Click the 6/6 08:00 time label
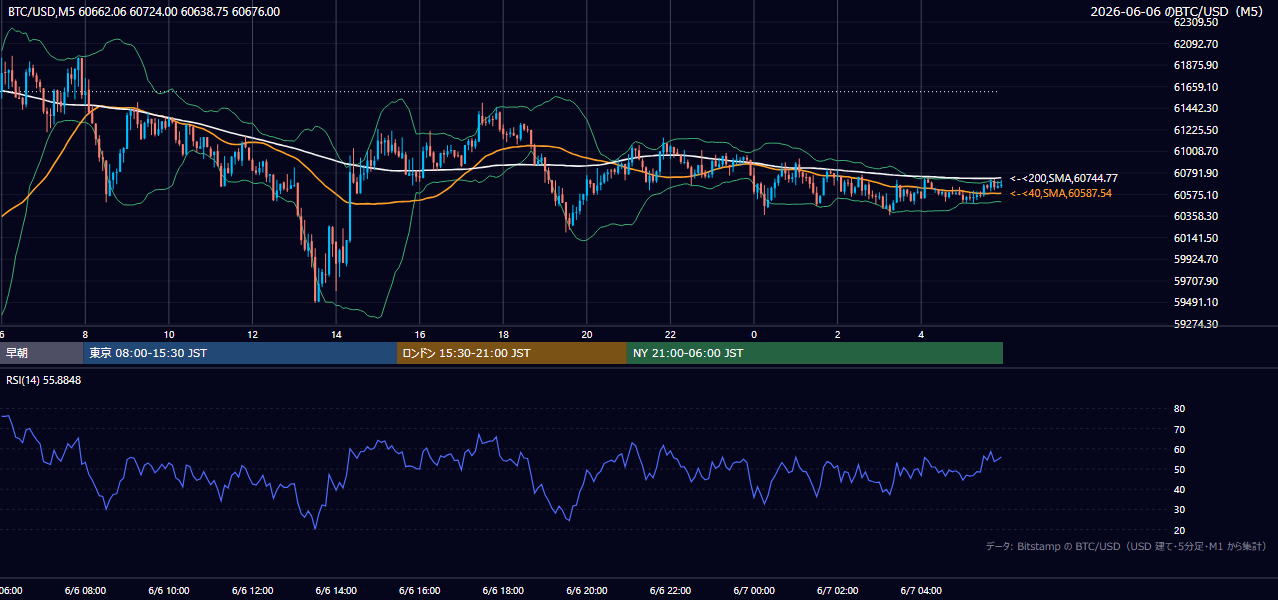This screenshot has height=600, width=1278. click(85, 591)
